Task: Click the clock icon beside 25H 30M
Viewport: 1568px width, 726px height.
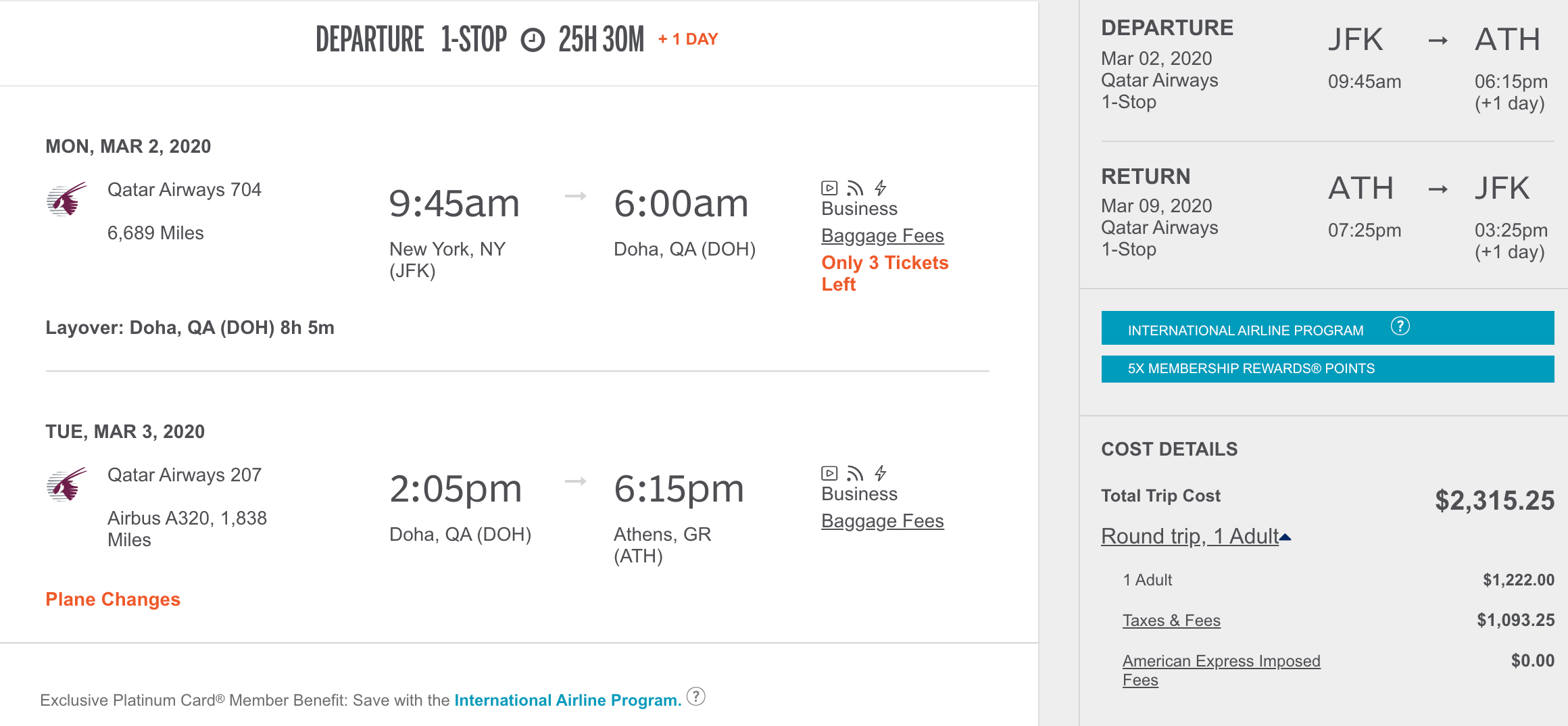Action: [x=533, y=40]
